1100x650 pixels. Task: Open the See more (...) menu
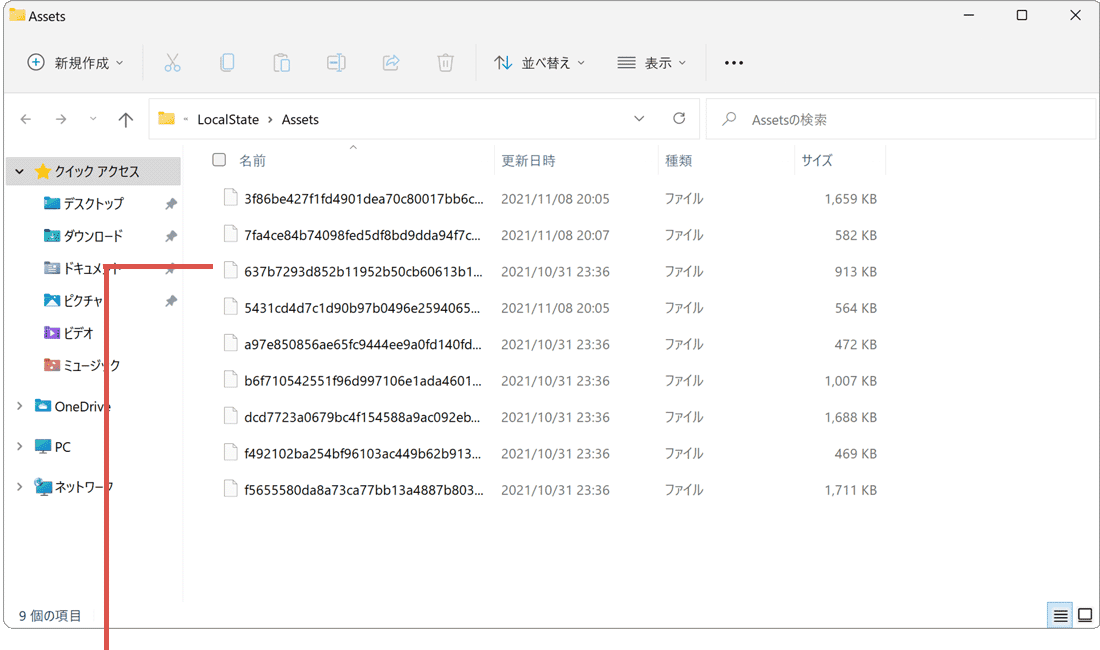pos(733,62)
